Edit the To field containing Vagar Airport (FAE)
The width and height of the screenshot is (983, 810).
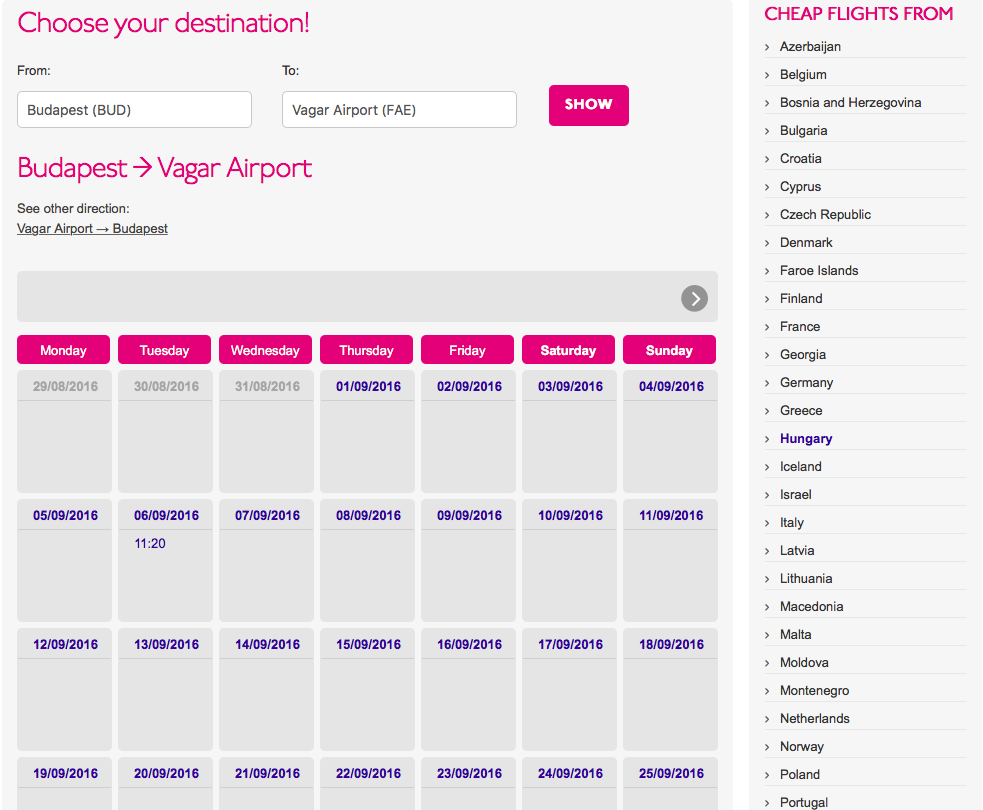click(x=399, y=110)
